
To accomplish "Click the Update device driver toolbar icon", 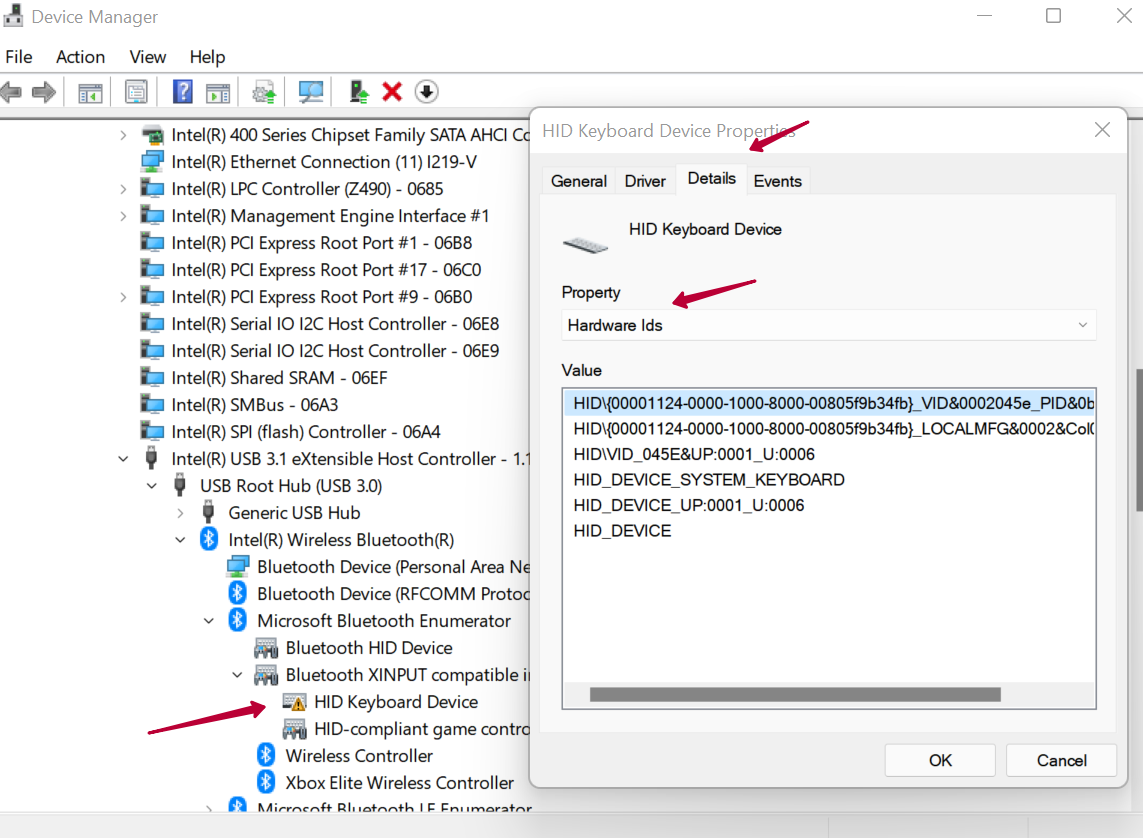I will 264,93.
